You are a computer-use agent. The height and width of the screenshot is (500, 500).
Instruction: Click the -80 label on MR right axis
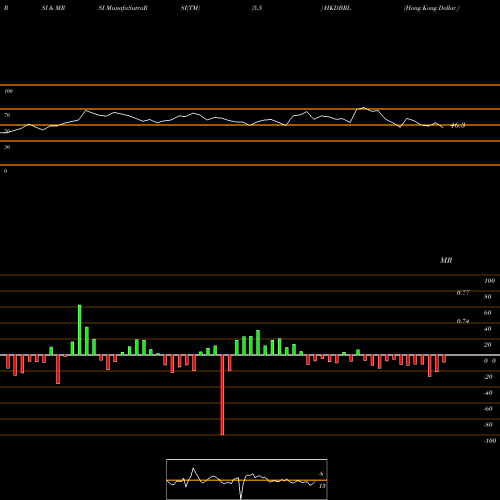(x=488, y=425)
